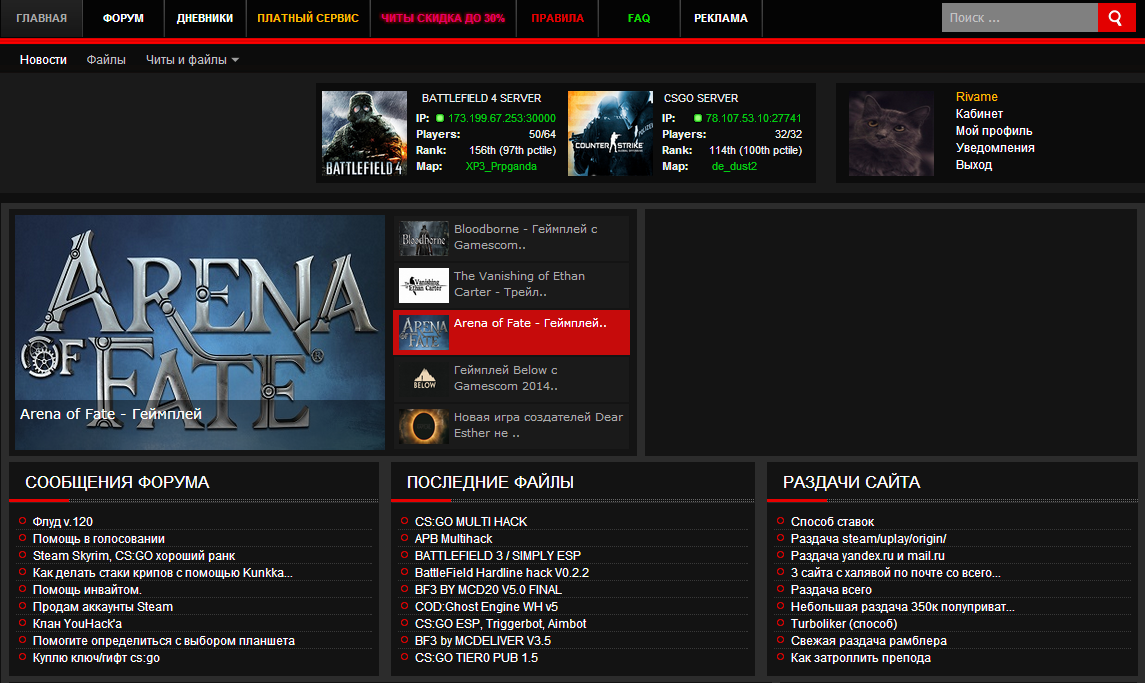Open The Vanishing of Ethan Carter news
This screenshot has width=1145, height=683.
[x=519, y=284]
